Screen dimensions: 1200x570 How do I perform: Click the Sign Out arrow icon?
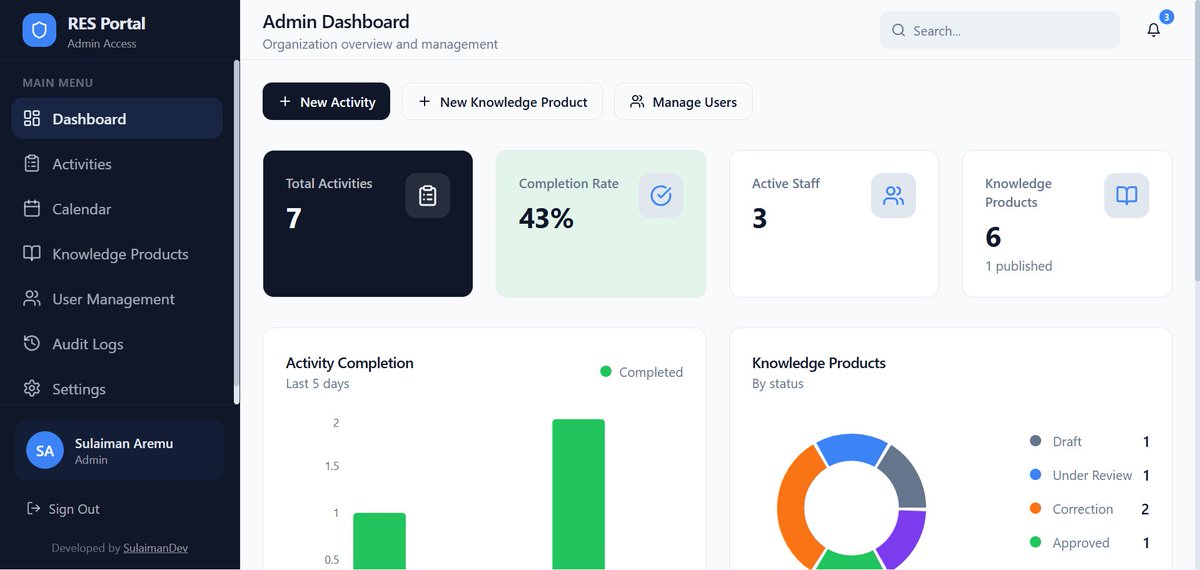point(33,509)
